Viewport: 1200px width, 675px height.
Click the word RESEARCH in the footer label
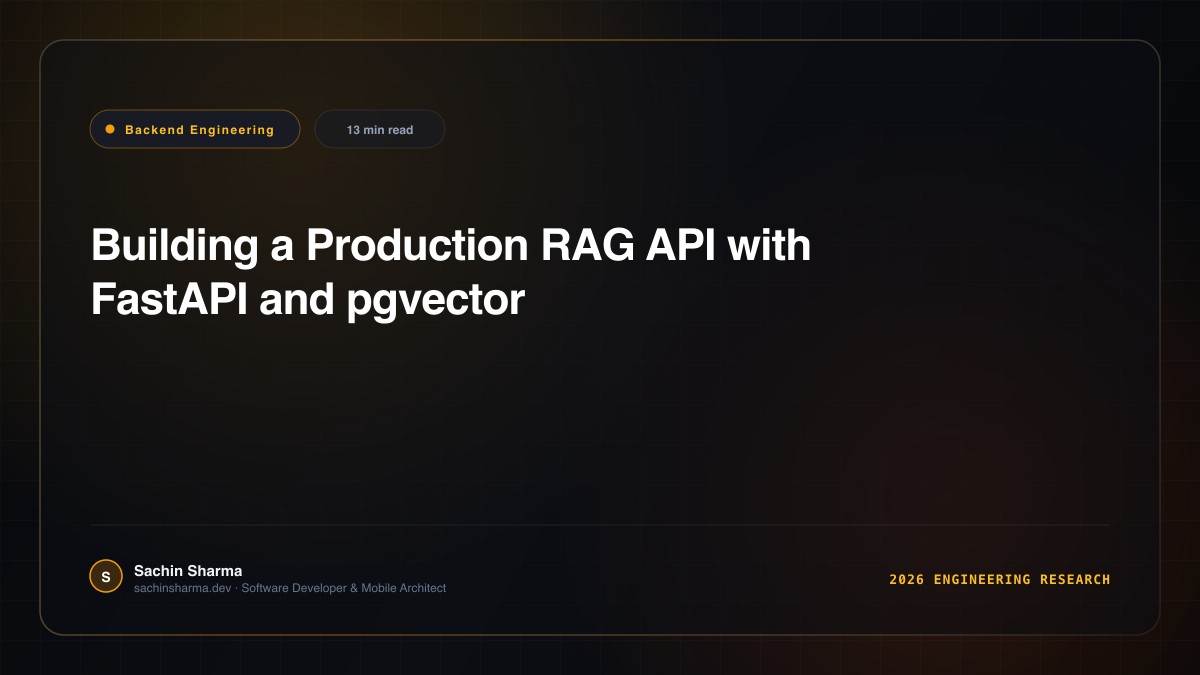tap(1075, 580)
